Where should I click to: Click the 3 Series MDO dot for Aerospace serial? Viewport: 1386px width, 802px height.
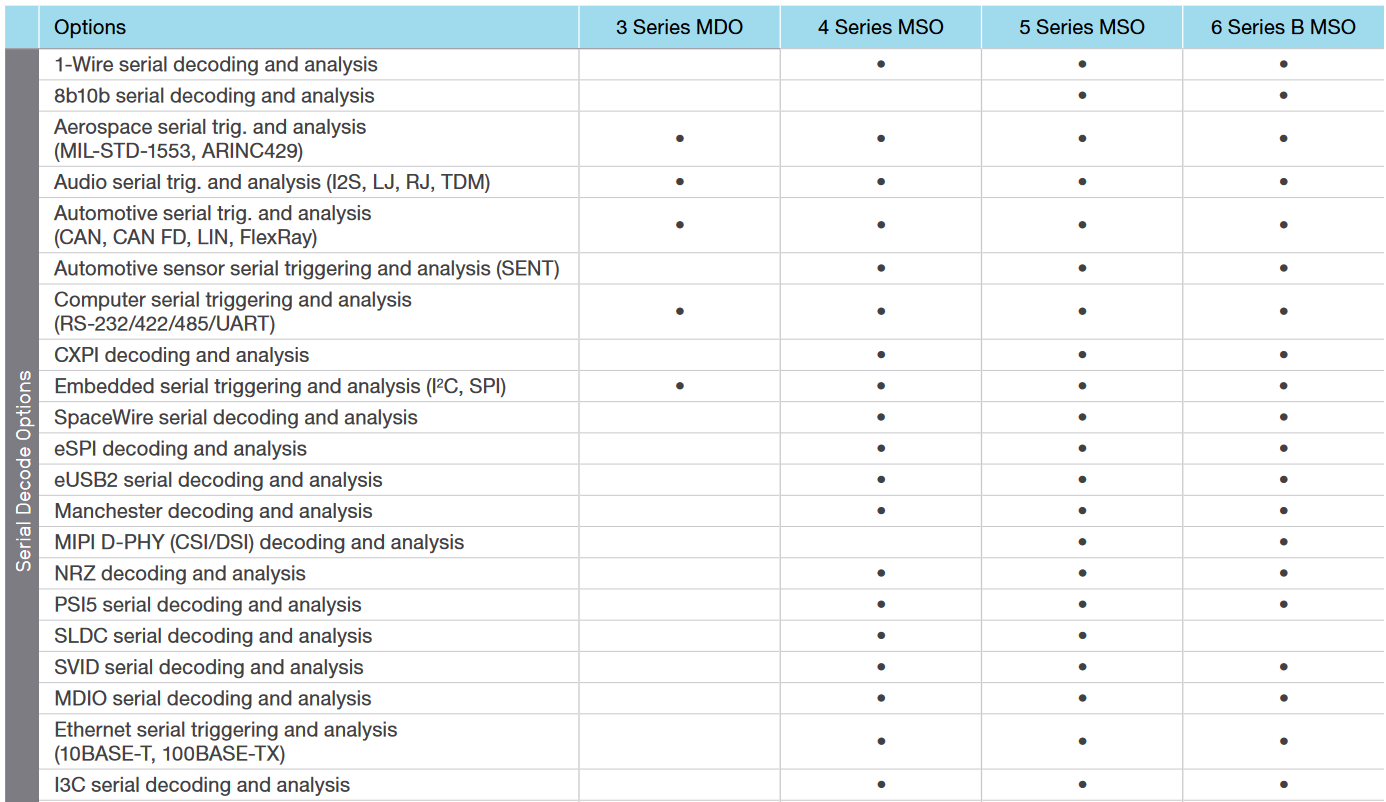(679, 139)
